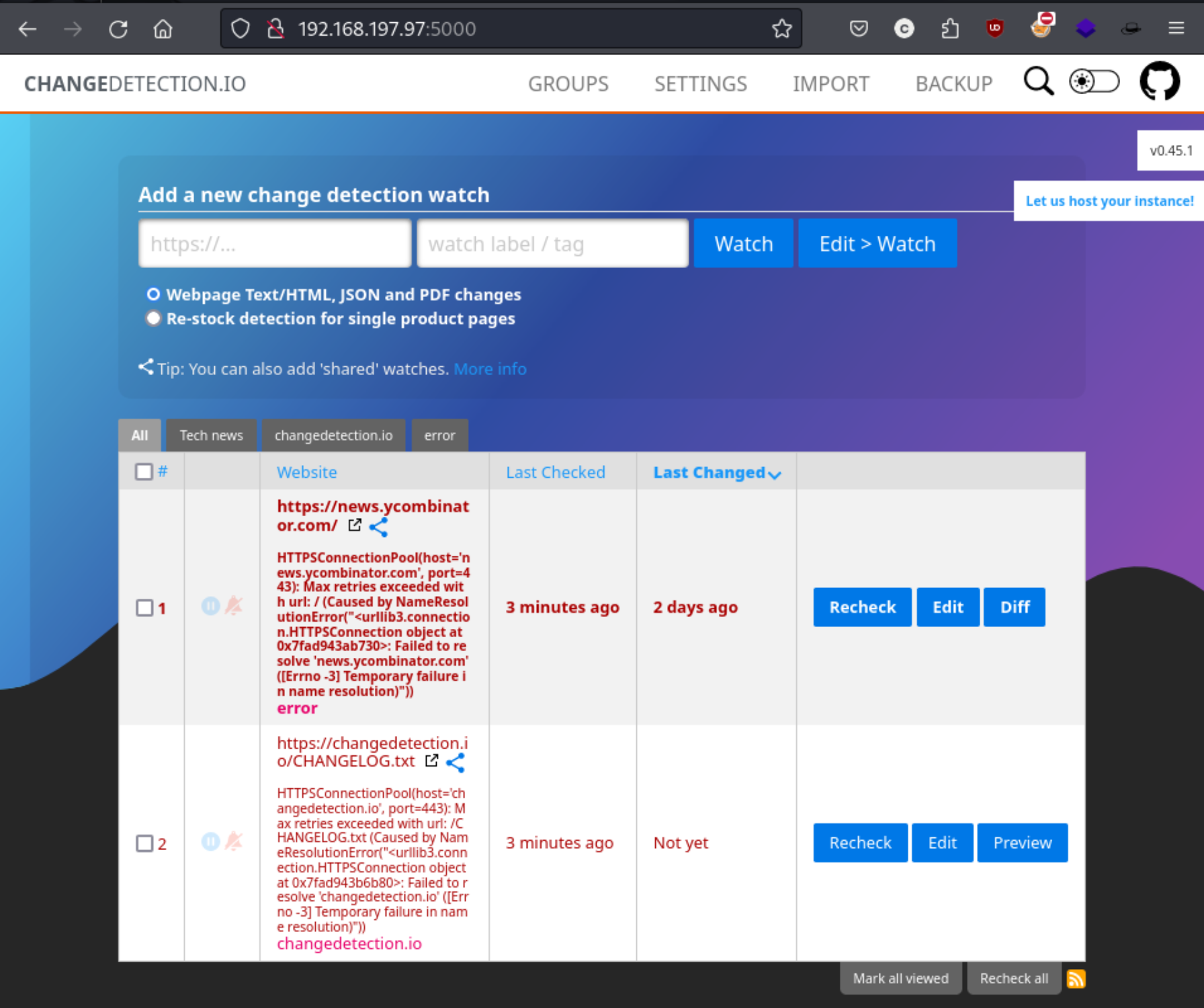Click Edit > Watch button
The width and height of the screenshot is (1204, 1008).
point(877,243)
